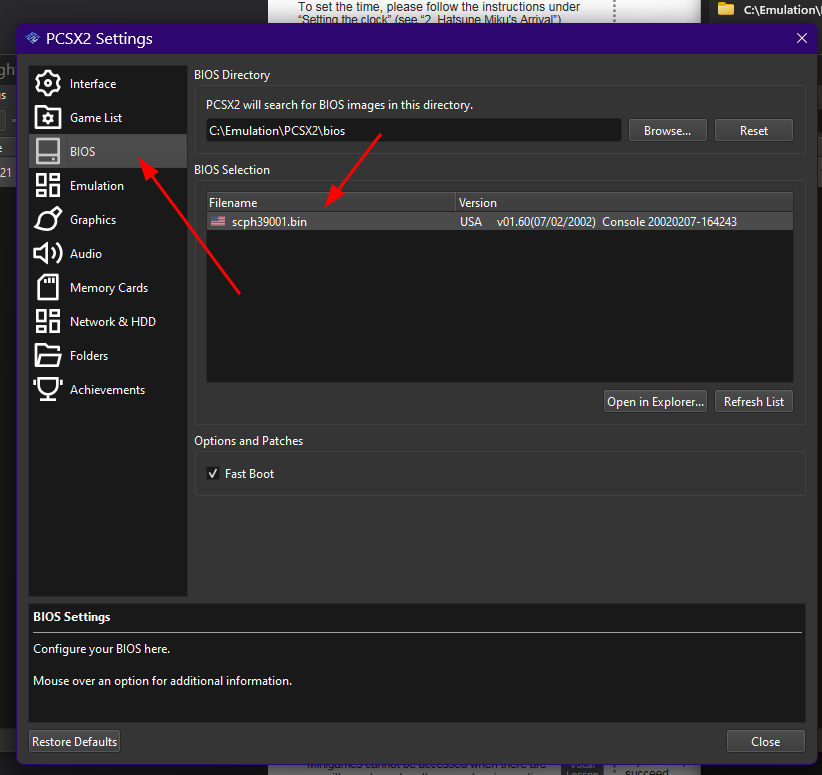This screenshot has height=775, width=822.
Task: Open Memory Cards settings
Action: 109,288
